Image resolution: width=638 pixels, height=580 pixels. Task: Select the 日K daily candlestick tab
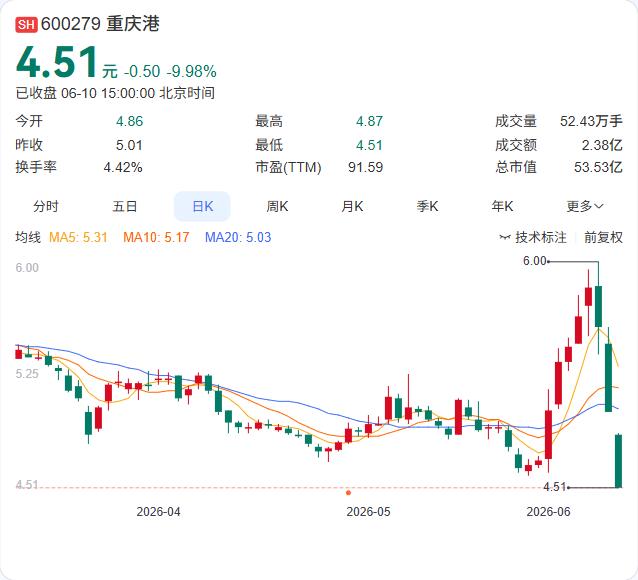pos(202,206)
